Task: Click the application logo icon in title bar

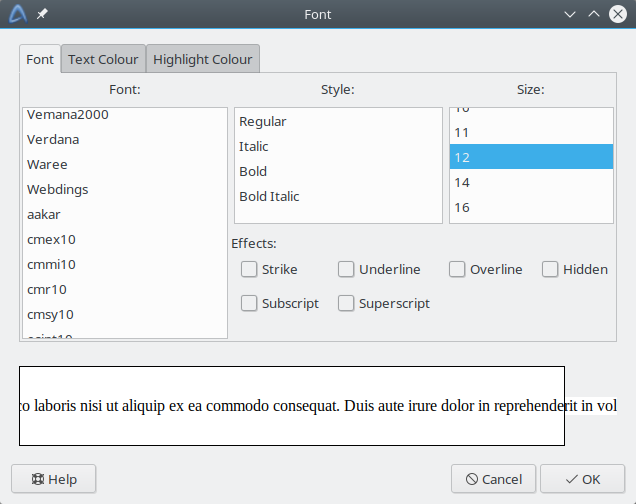Action: click(x=18, y=14)
